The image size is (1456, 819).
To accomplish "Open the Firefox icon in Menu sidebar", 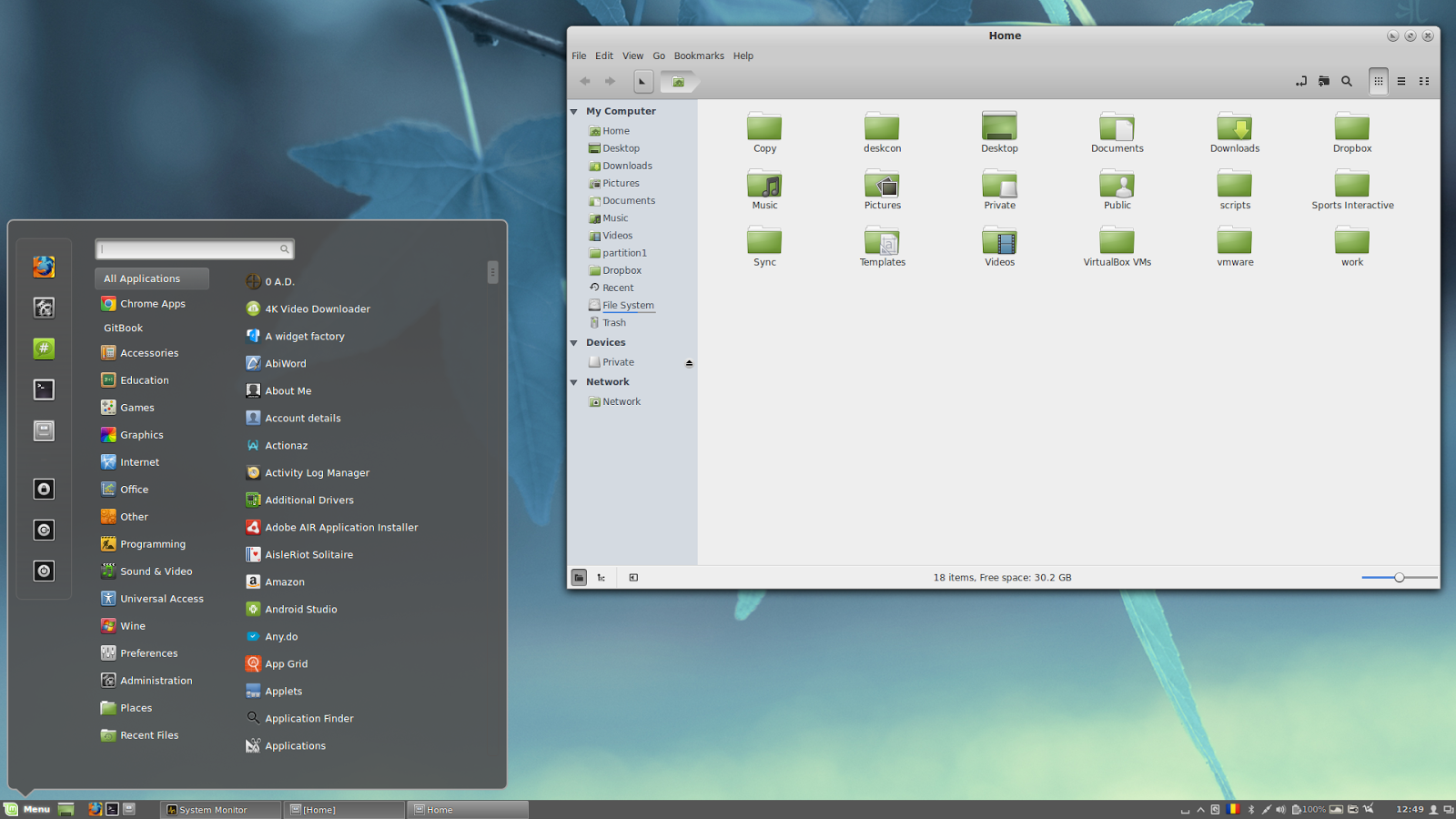I will [x=44, y=267].
